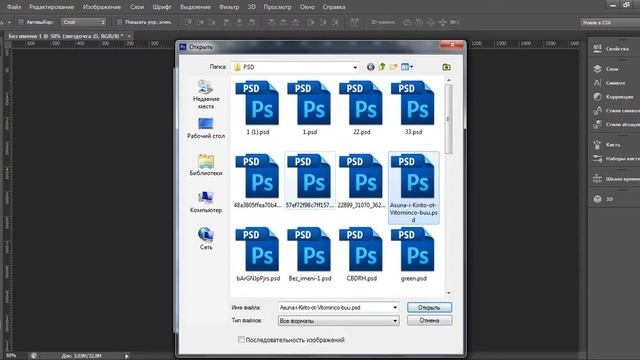The width and height of the screenshot is (640, 360).
Task: Click the favorites folder icon at dialog top right
Action: coord(447,67)
